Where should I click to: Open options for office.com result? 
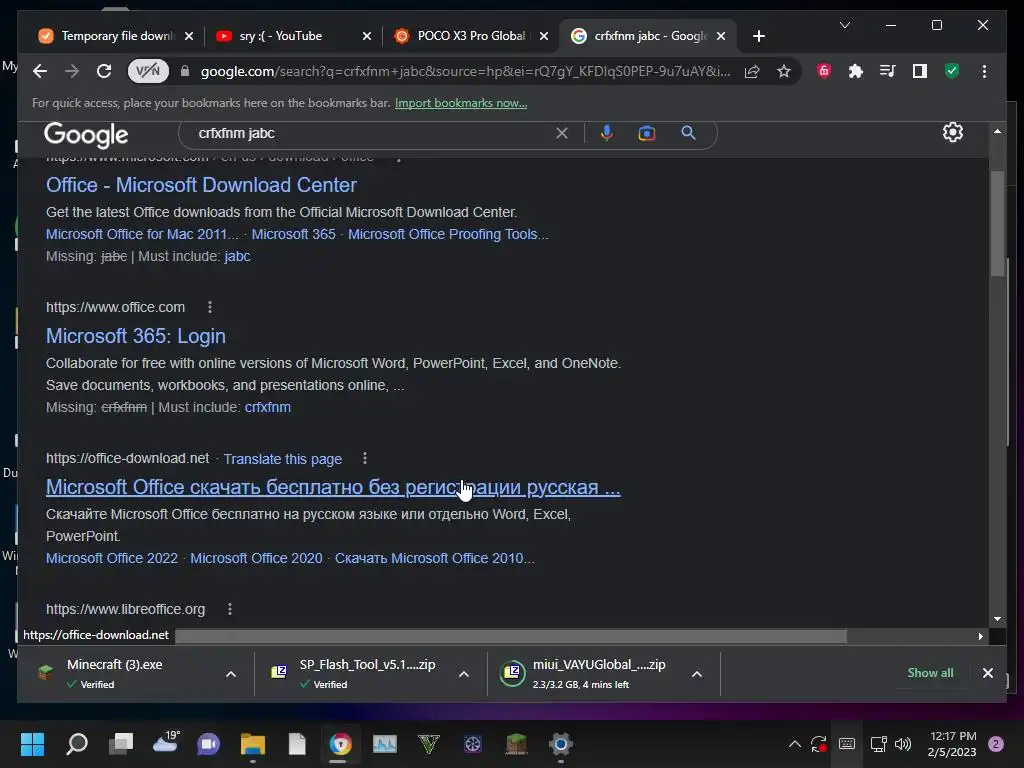coord(210,307)
